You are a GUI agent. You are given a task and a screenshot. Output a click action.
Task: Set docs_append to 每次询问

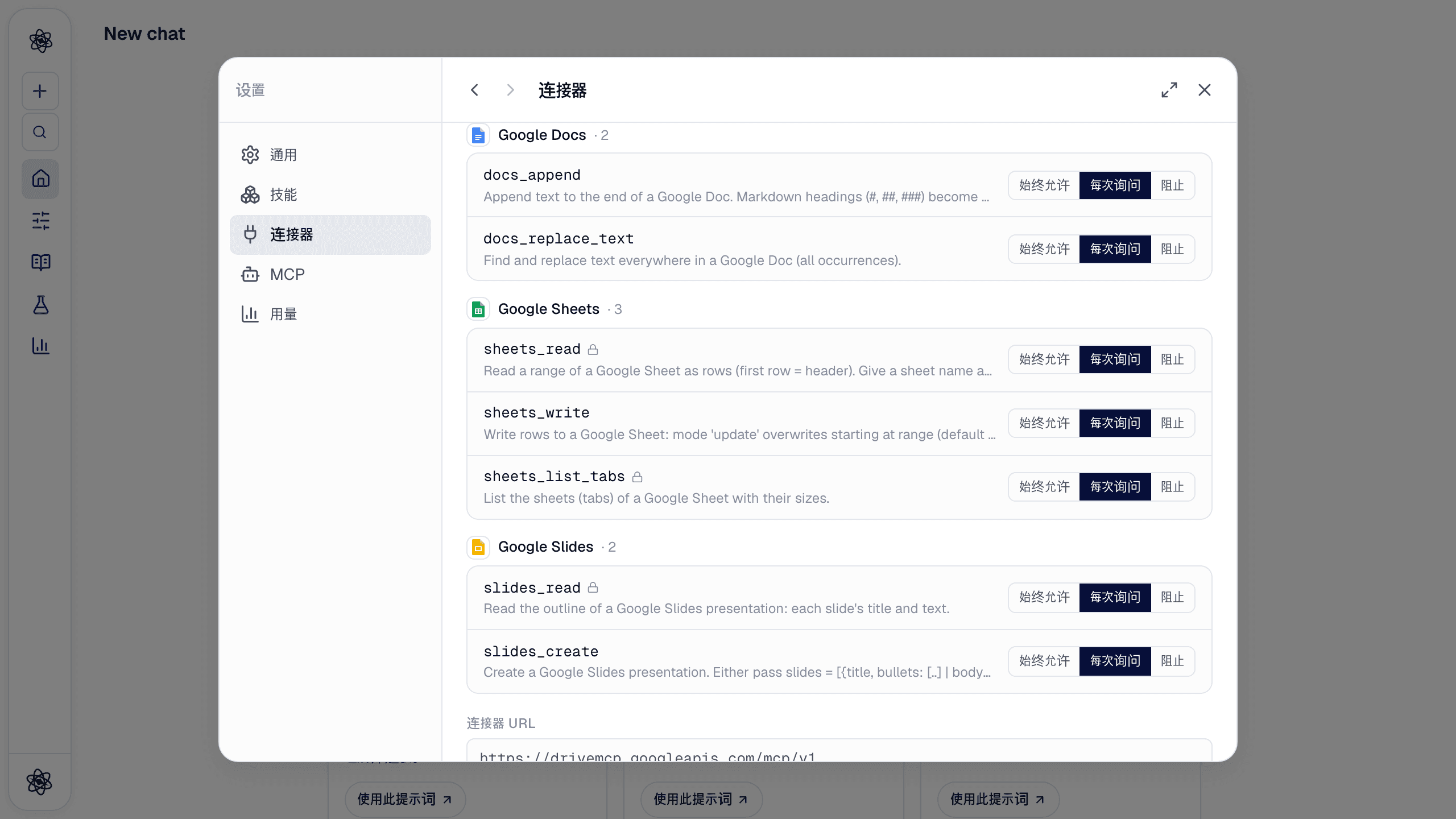pyautogui.click(x=1115, y=185)
